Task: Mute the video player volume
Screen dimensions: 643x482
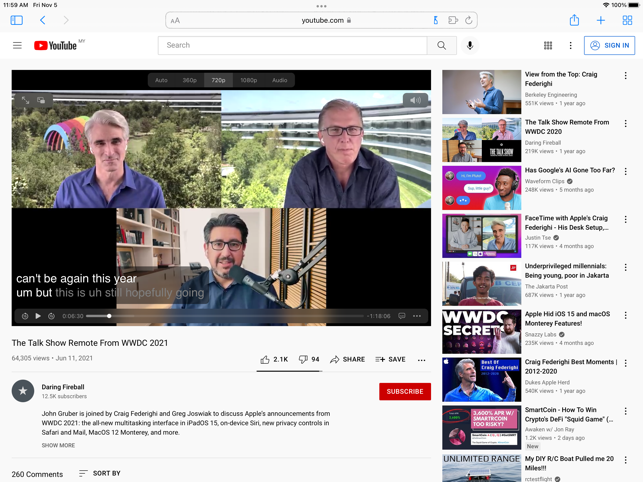Action: coord(414,100)
